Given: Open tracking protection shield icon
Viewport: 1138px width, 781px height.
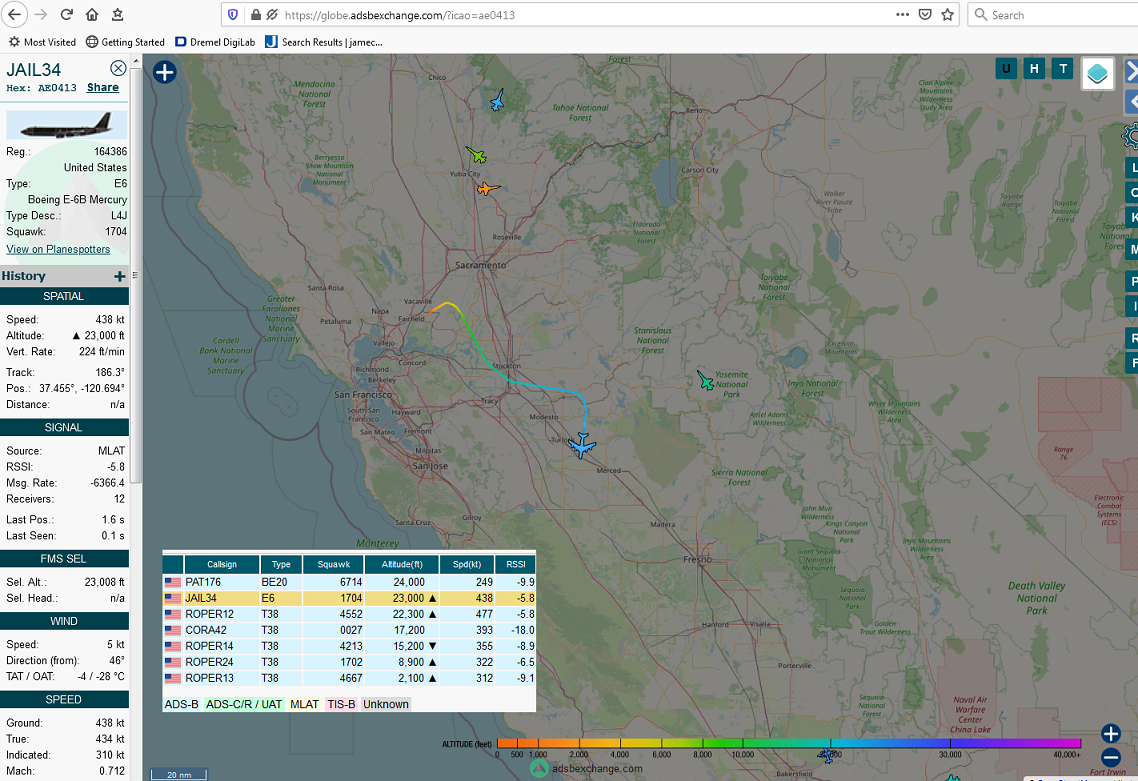Looking at the screenshot, I should coord(232,15).
